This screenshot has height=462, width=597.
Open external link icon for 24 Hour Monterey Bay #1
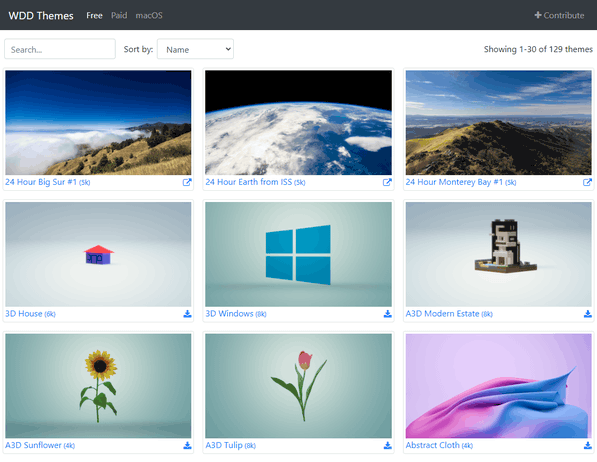[x=587, y=182]
